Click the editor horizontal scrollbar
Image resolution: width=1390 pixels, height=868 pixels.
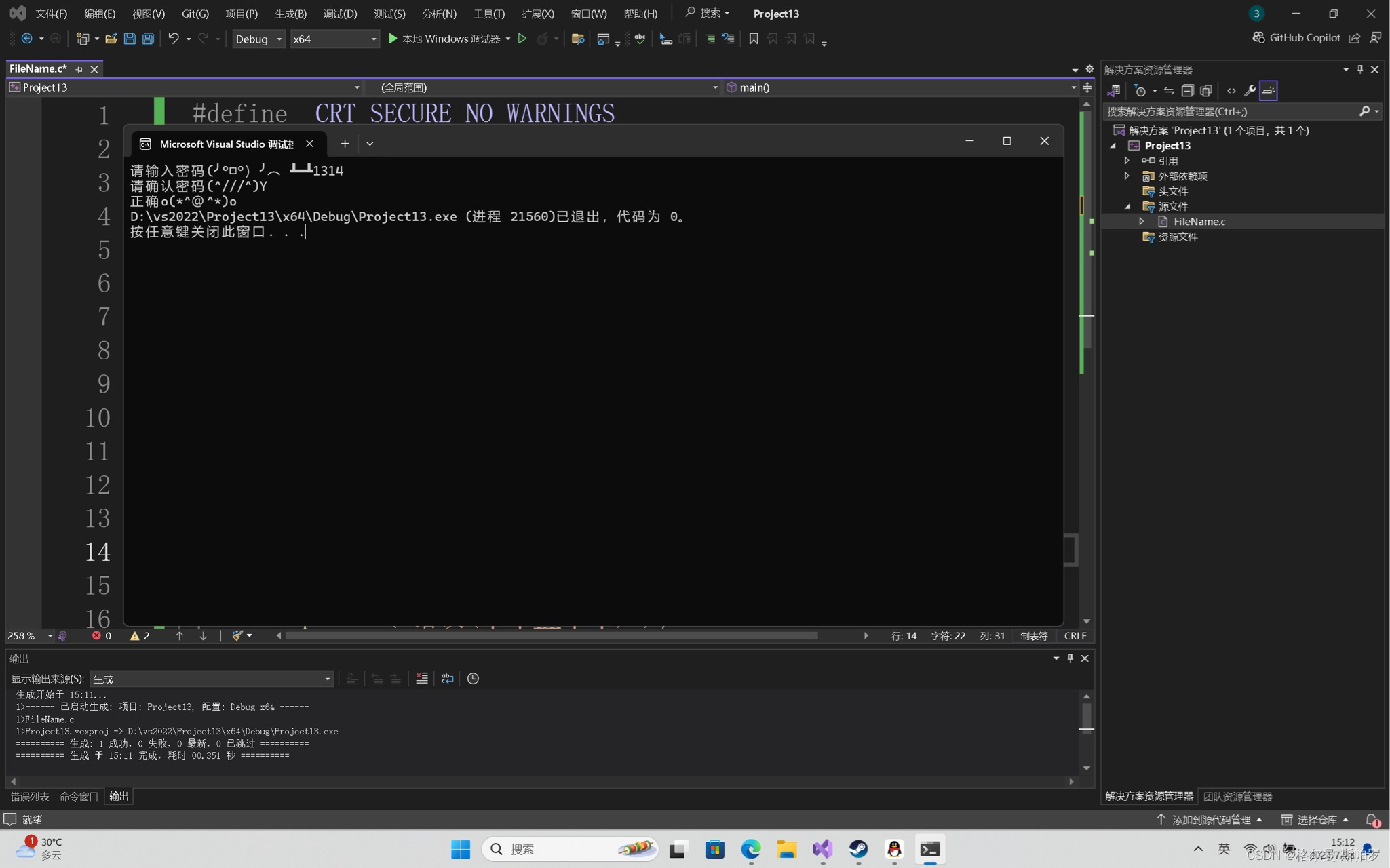(551, 635)
